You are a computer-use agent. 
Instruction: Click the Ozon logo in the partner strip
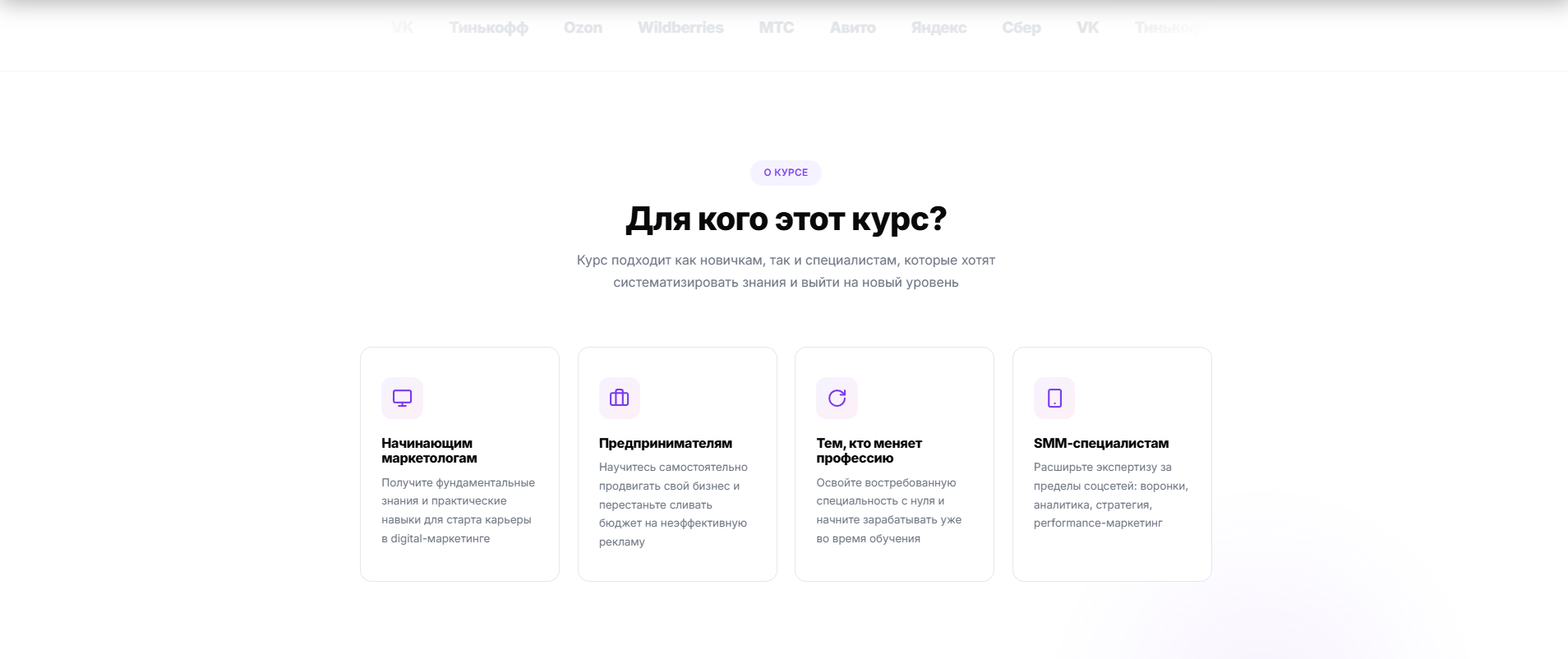tap(583, 28)
